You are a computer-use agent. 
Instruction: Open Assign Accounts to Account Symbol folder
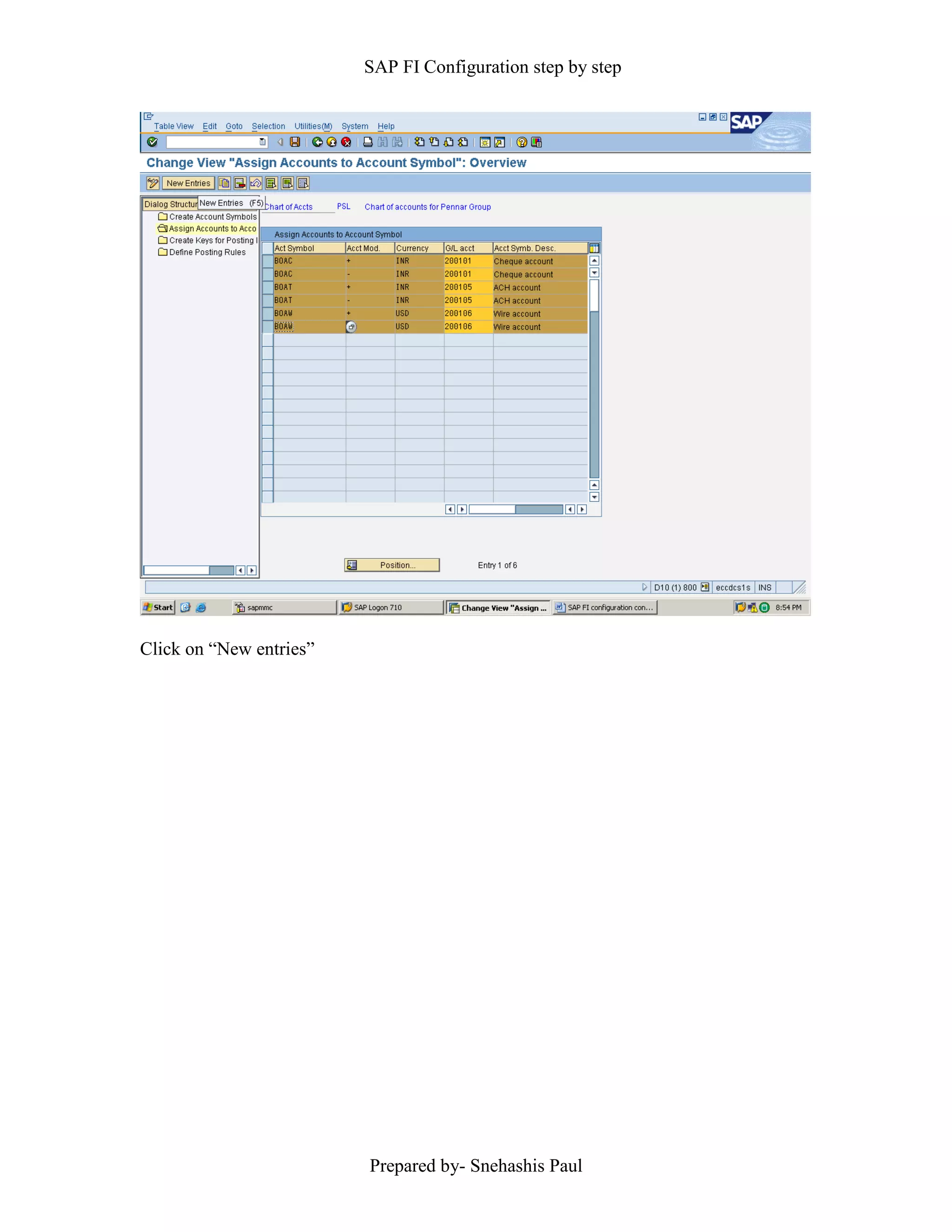coord(207,228)
